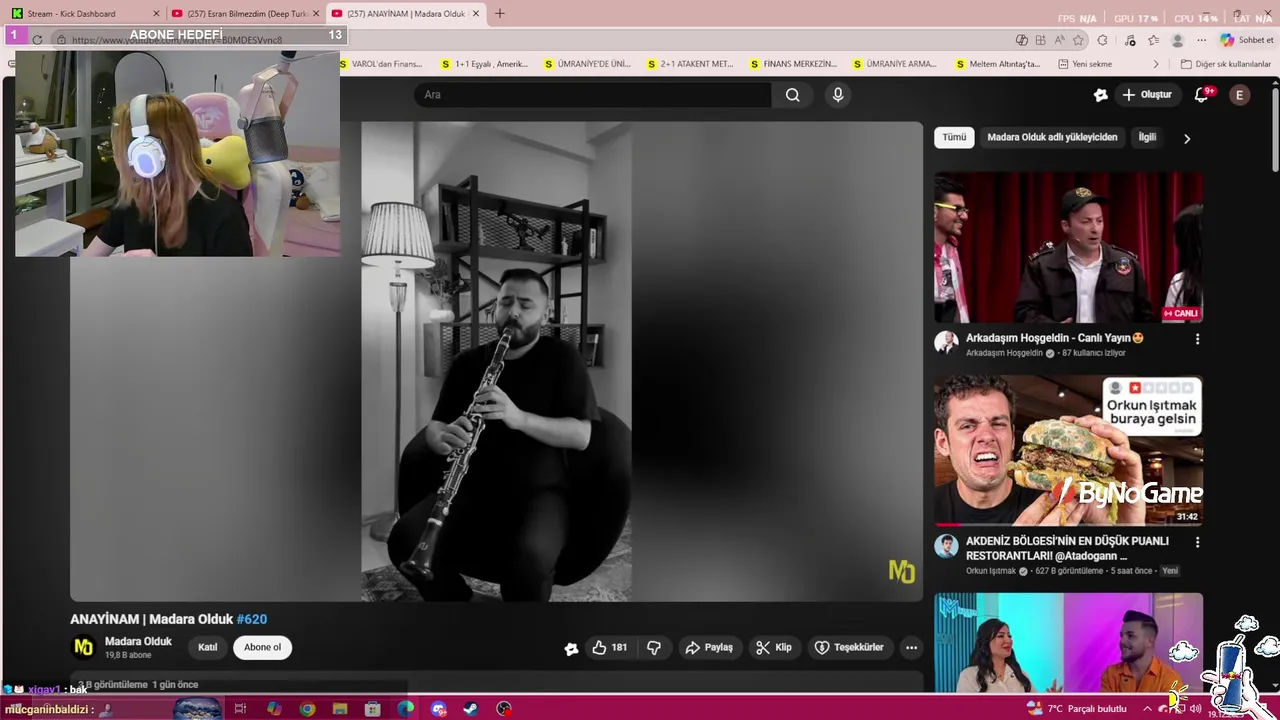Click the clarinet video player
The height and width of the screenshot is (720, 1280).
(496, 362)
